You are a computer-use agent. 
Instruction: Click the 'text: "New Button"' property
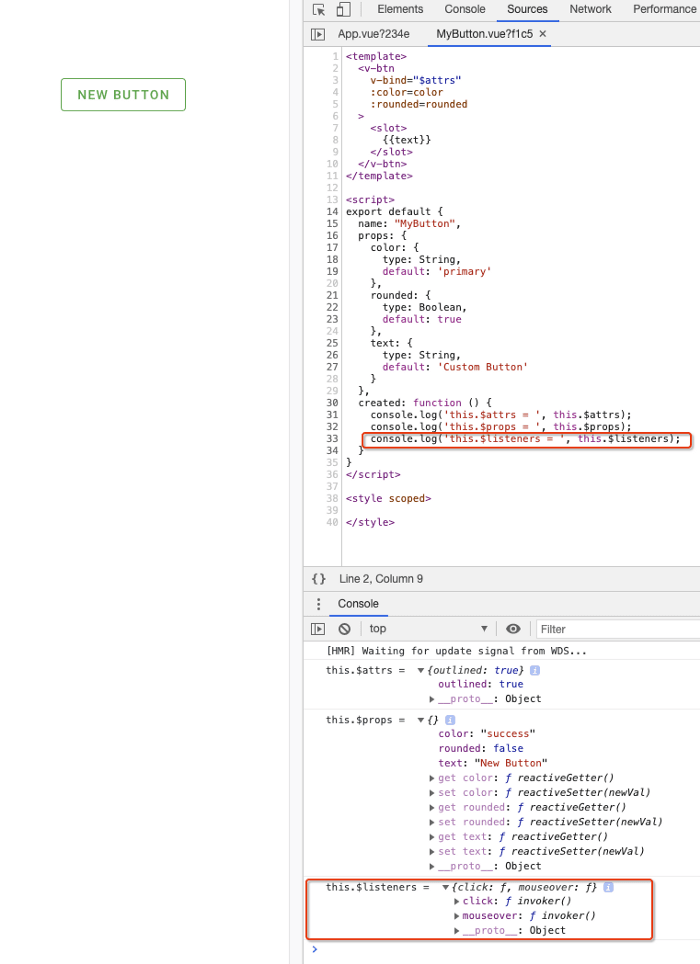(493, 763)
